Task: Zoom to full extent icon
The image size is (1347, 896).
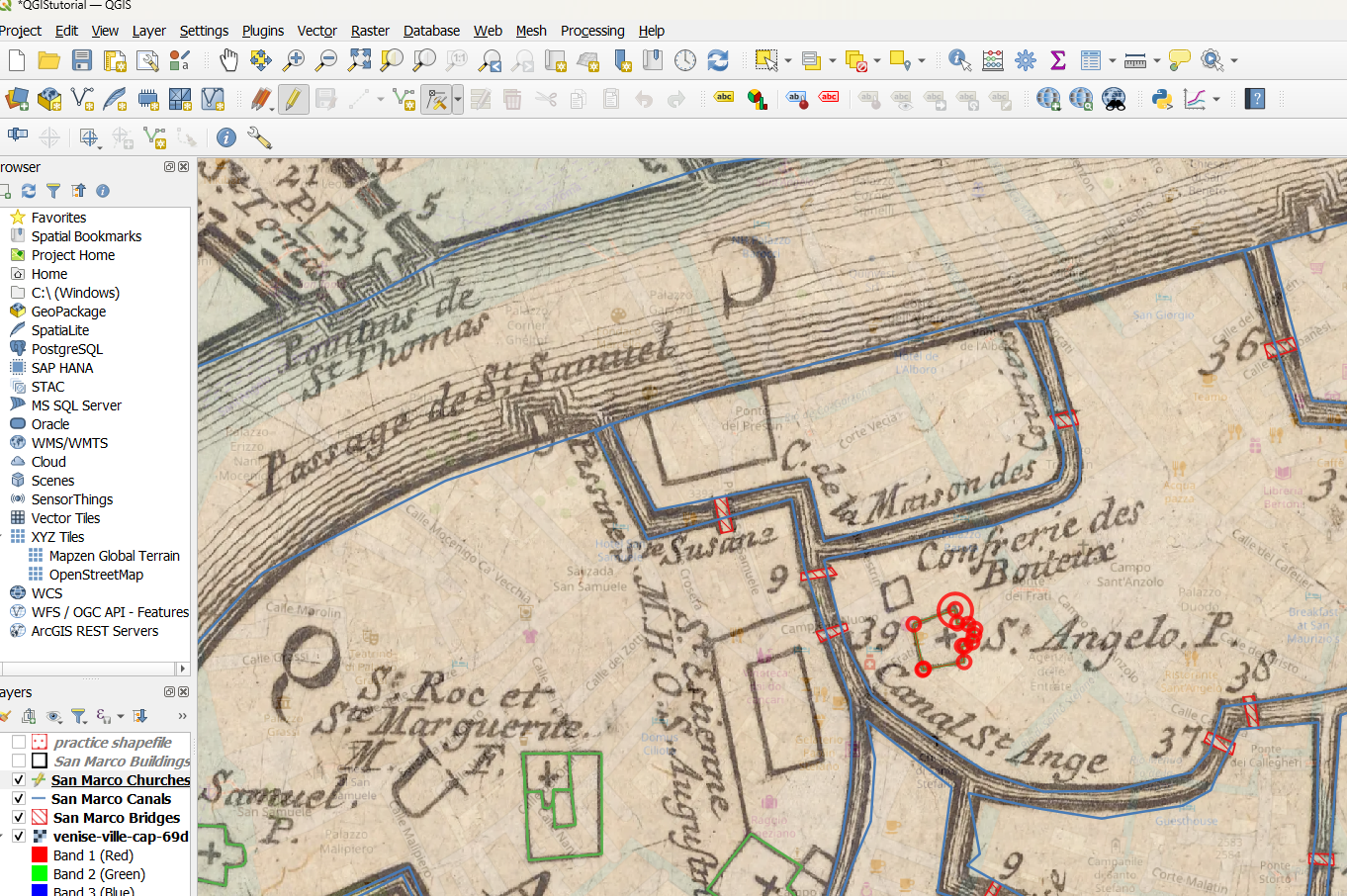Action: tap(359, 60)
